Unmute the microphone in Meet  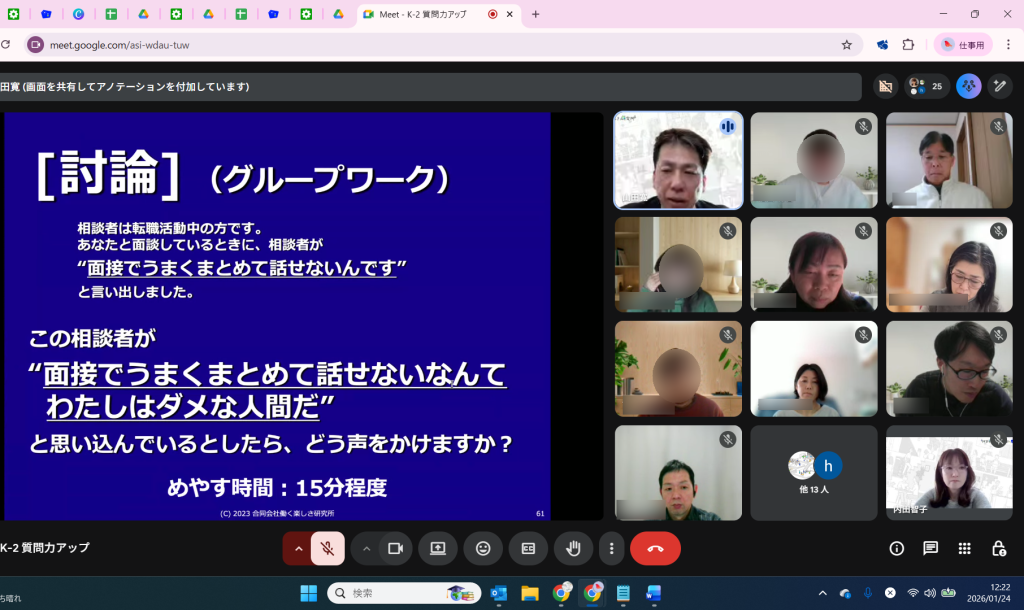pyautogui.click(x=327, y=548)
